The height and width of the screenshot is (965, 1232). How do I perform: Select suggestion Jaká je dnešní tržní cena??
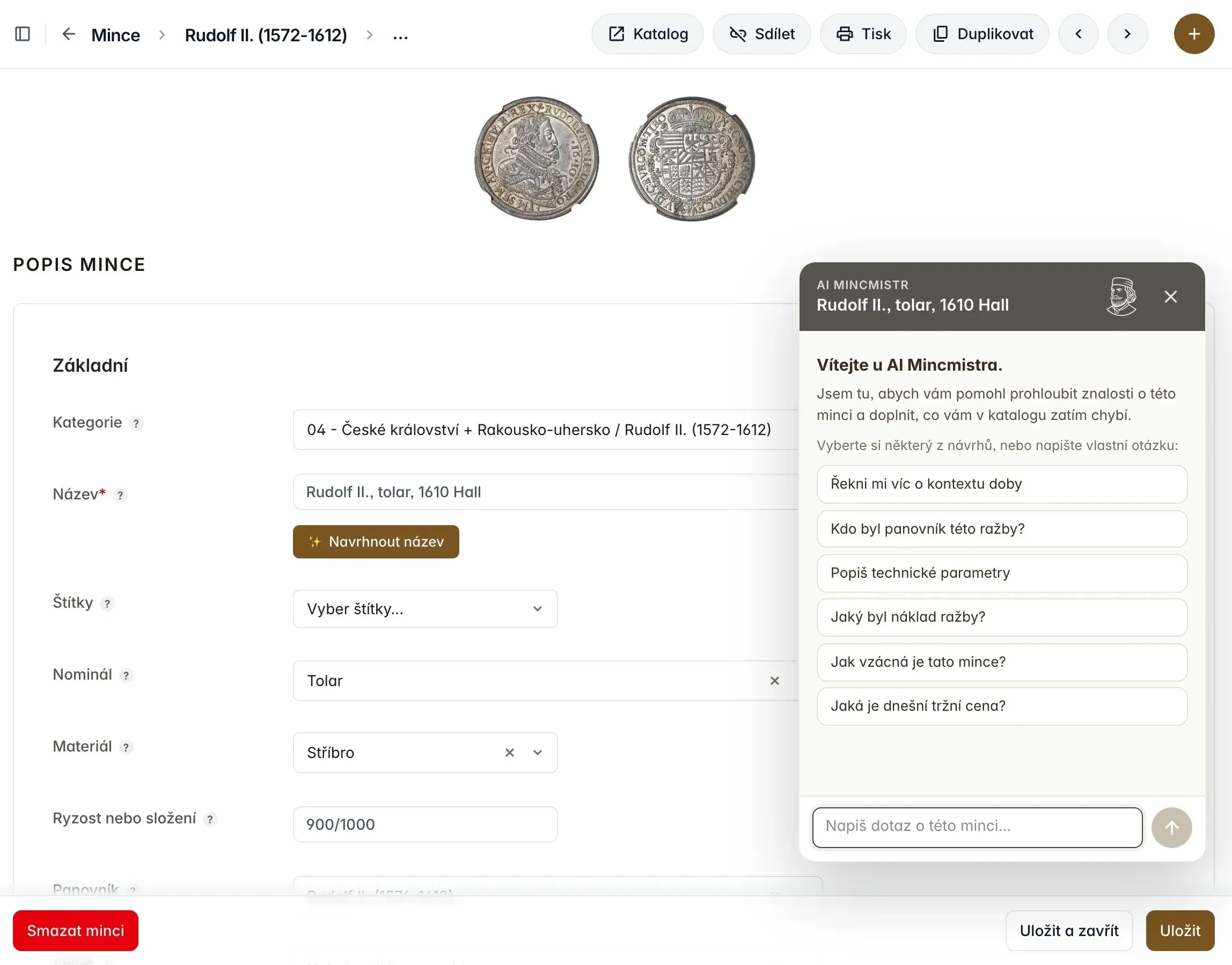1001,706
